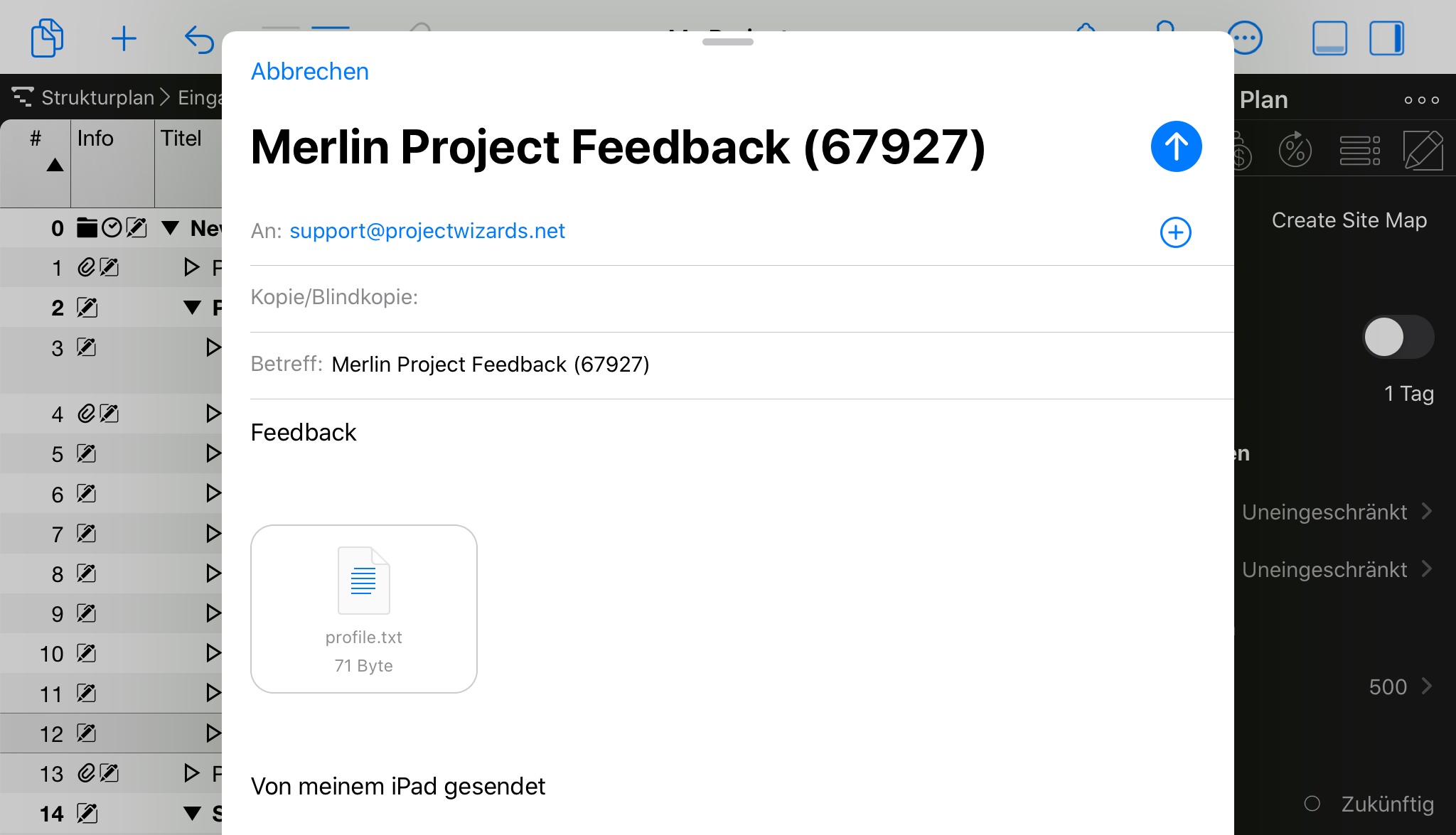This screenshot has height=835, width=1456.
Task: Toggle the switch in the Plan panel
Action: click(1398, 337)
